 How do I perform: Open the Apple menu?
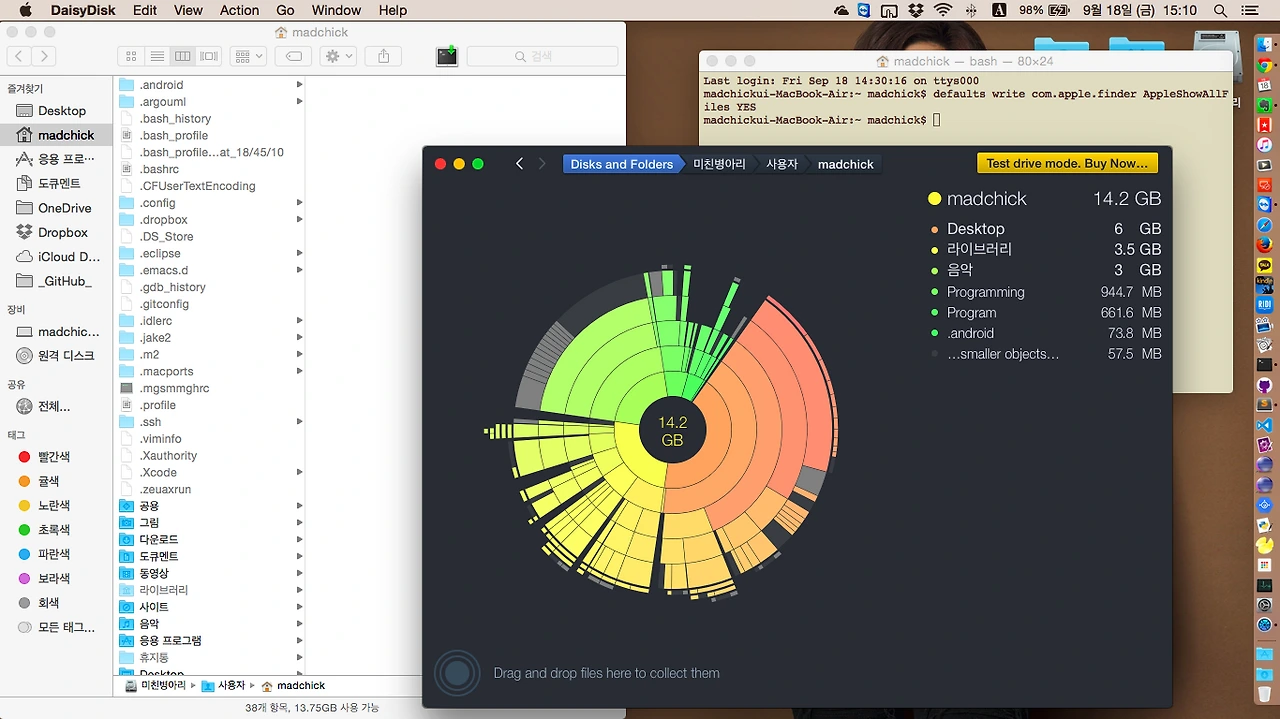(26, 10)
